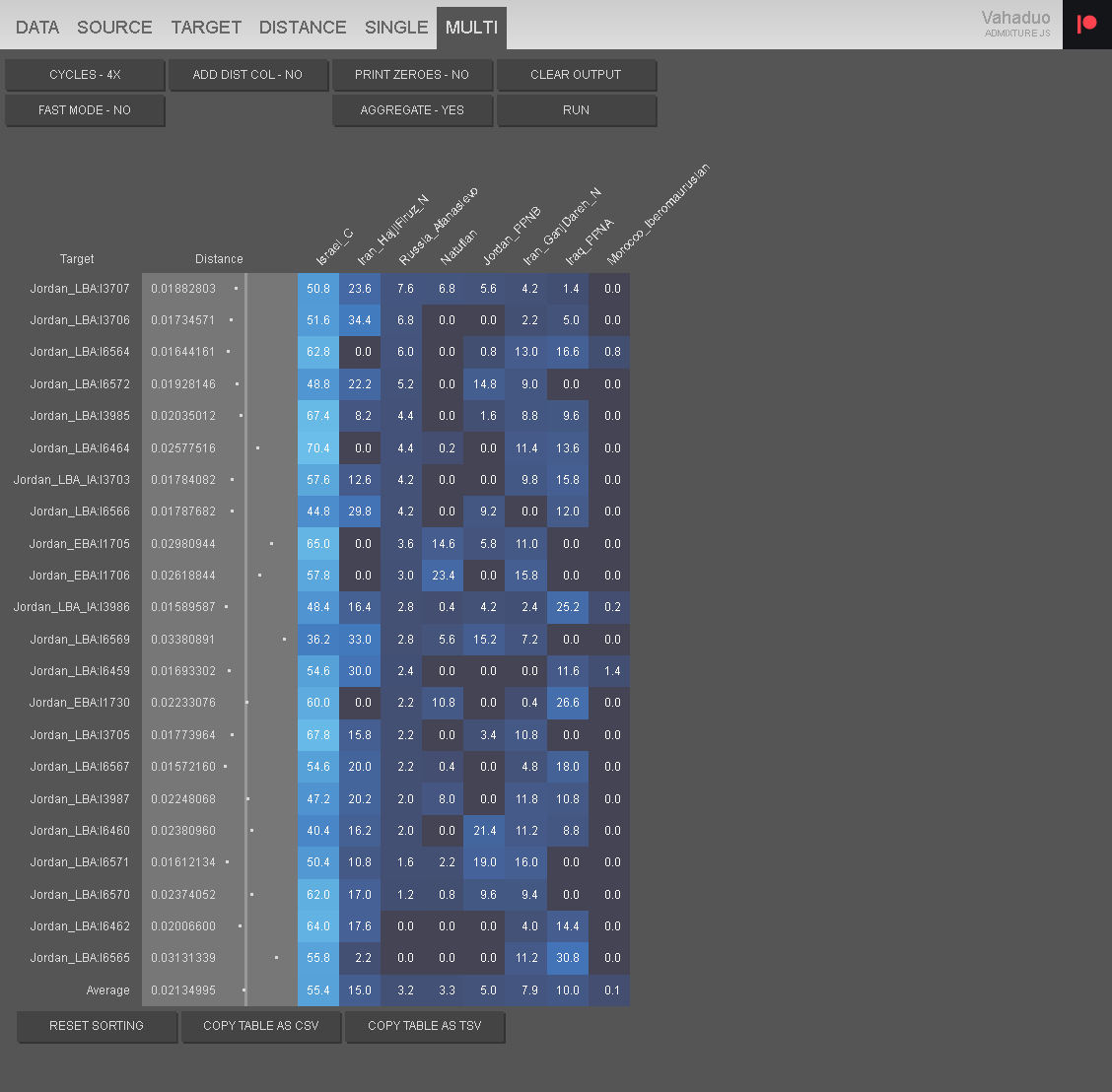The width and height of the screenshot is (1112, 1092).
Task: Click distance value 0.01882803
Action: (183, 289)
